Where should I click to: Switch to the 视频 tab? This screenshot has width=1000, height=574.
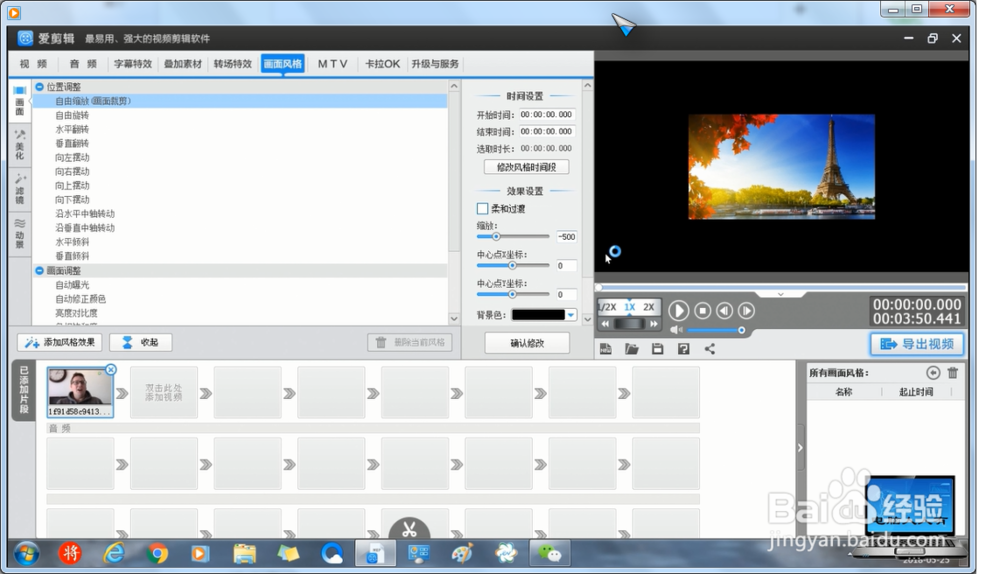click(33, 64)
